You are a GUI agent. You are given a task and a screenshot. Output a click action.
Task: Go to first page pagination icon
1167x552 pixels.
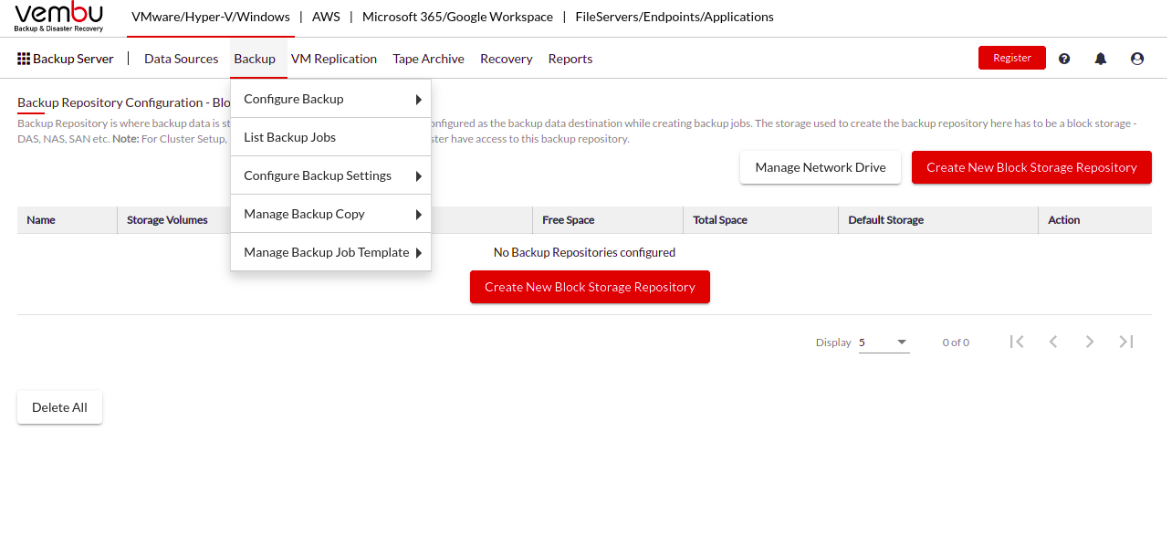[1017, 341]
